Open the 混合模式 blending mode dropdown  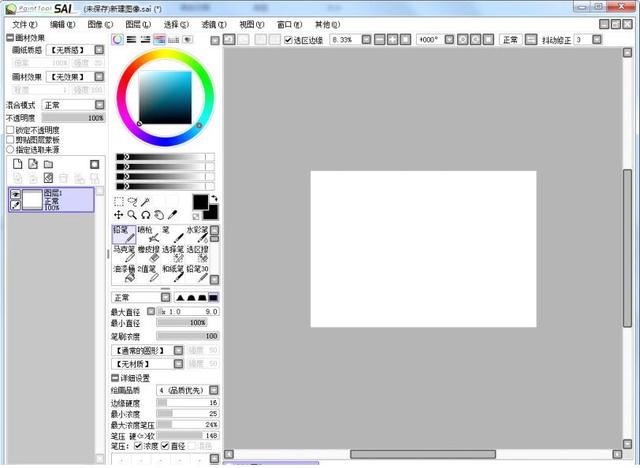tap(100, 104)
